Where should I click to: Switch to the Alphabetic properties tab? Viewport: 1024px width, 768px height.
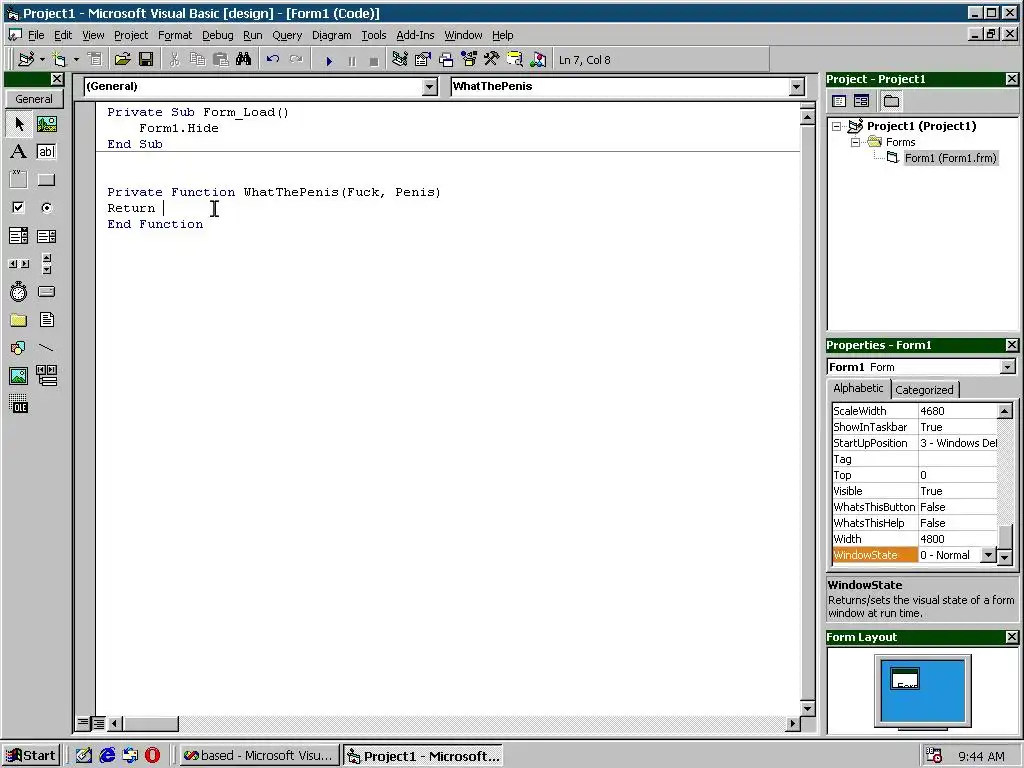858,389
